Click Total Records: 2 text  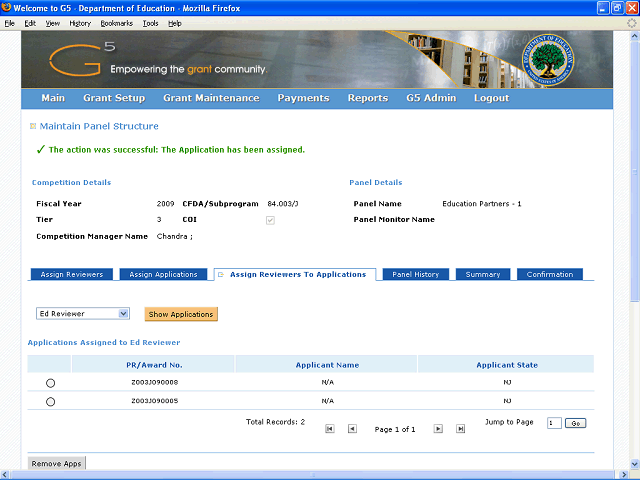(276, 422)
